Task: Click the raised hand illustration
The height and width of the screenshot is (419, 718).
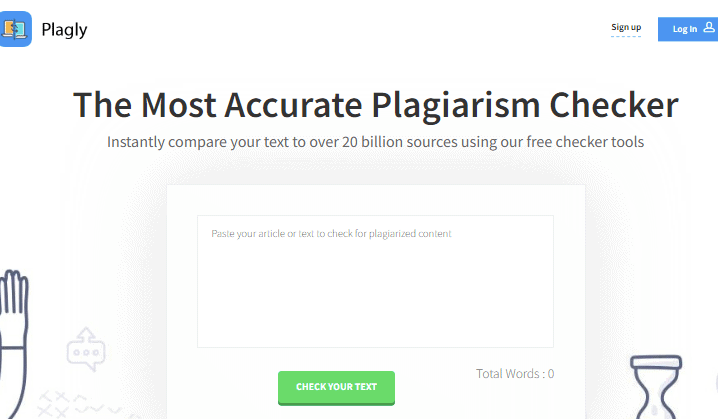Action: [x=13, y=343]
